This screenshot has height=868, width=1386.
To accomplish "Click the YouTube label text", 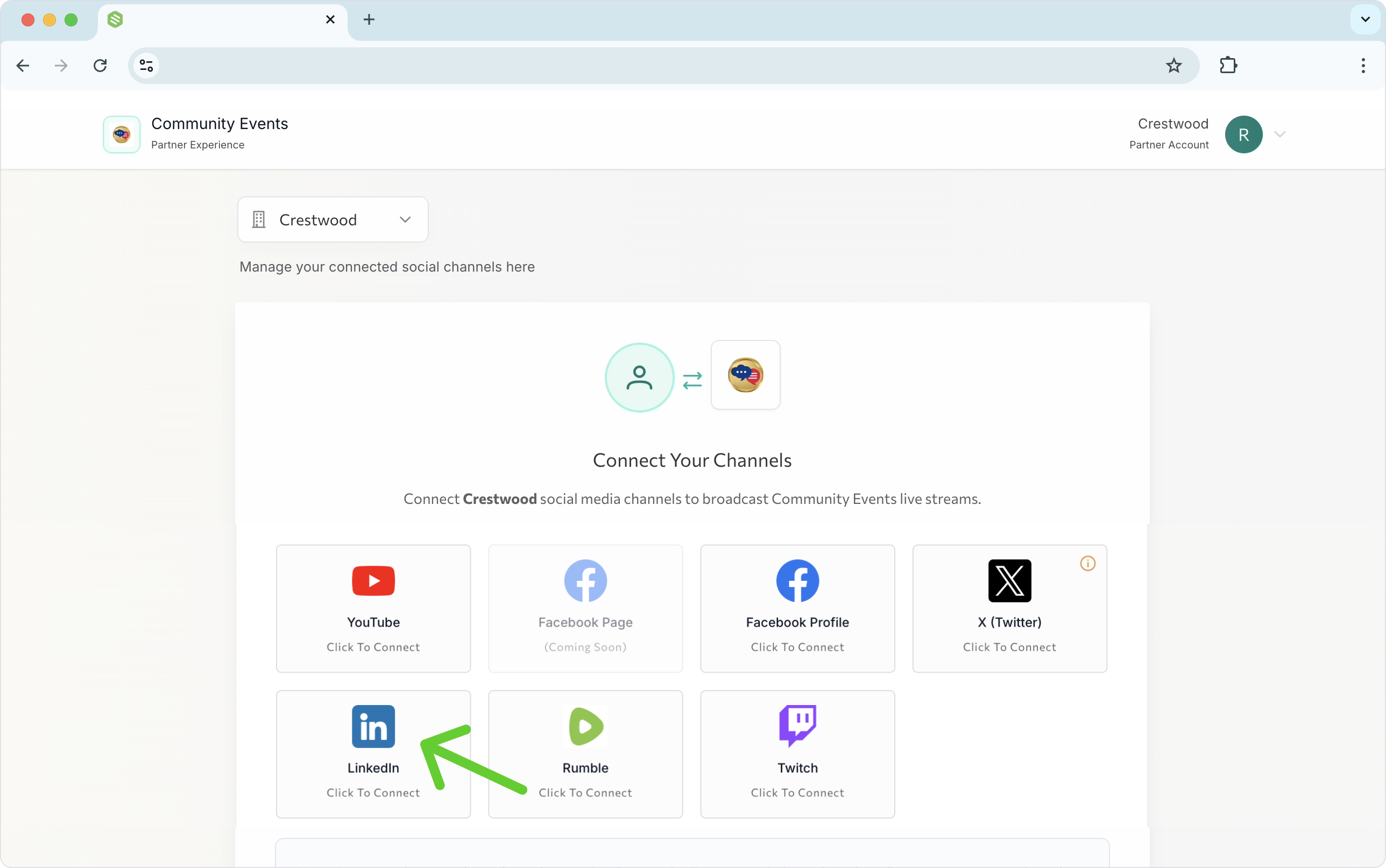I will click(373, 622).
